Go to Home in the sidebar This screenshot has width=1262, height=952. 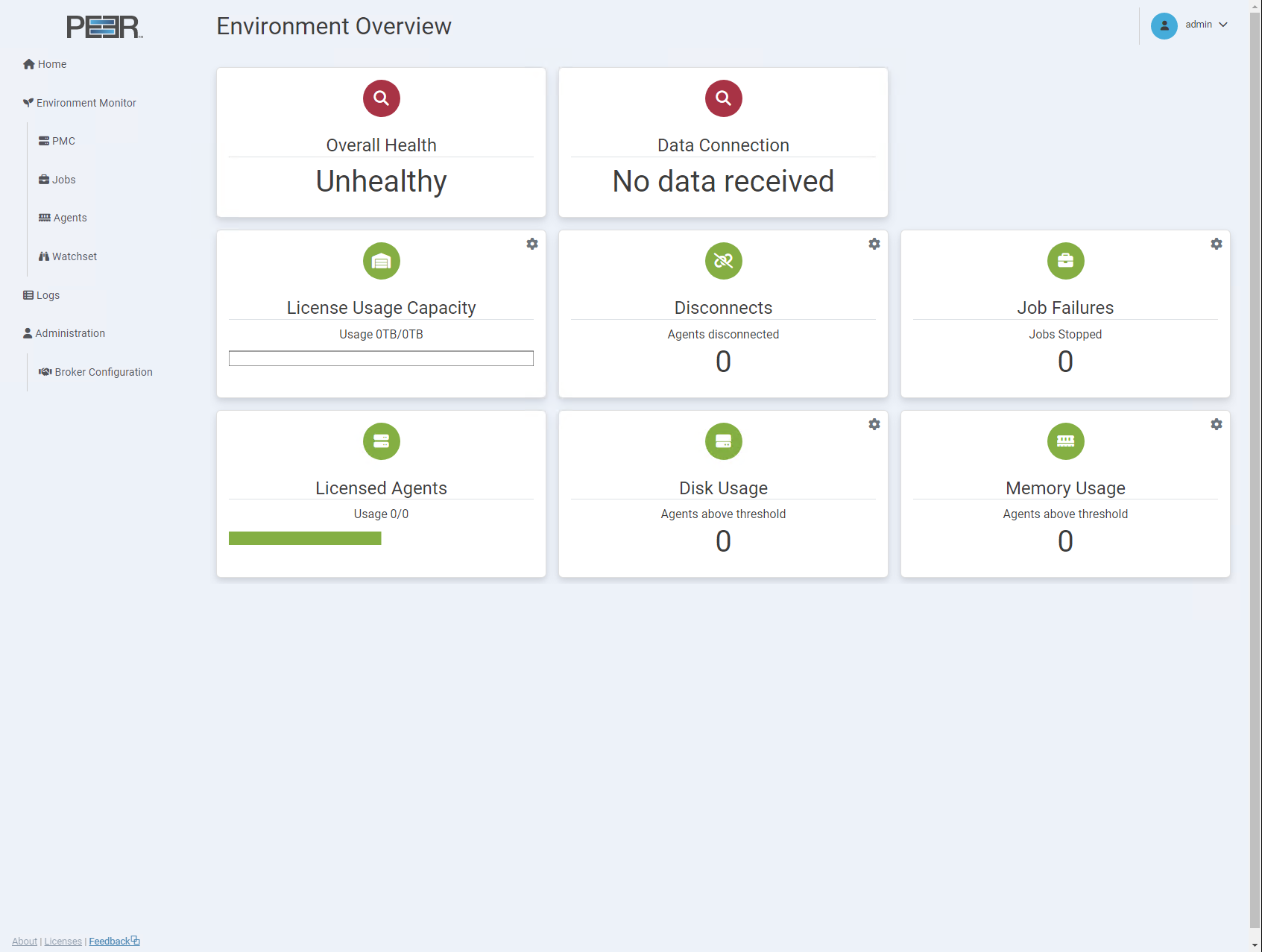tap(50, 64)
